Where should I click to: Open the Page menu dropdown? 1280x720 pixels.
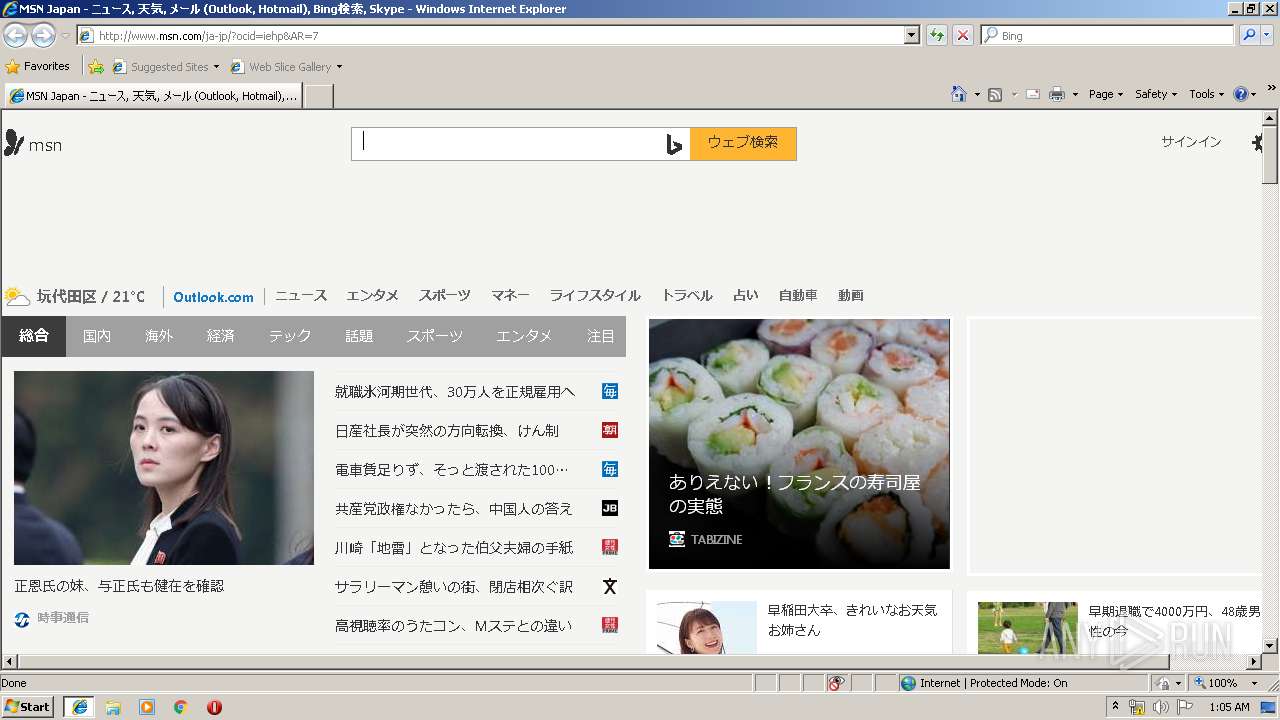pos(1106,94)
